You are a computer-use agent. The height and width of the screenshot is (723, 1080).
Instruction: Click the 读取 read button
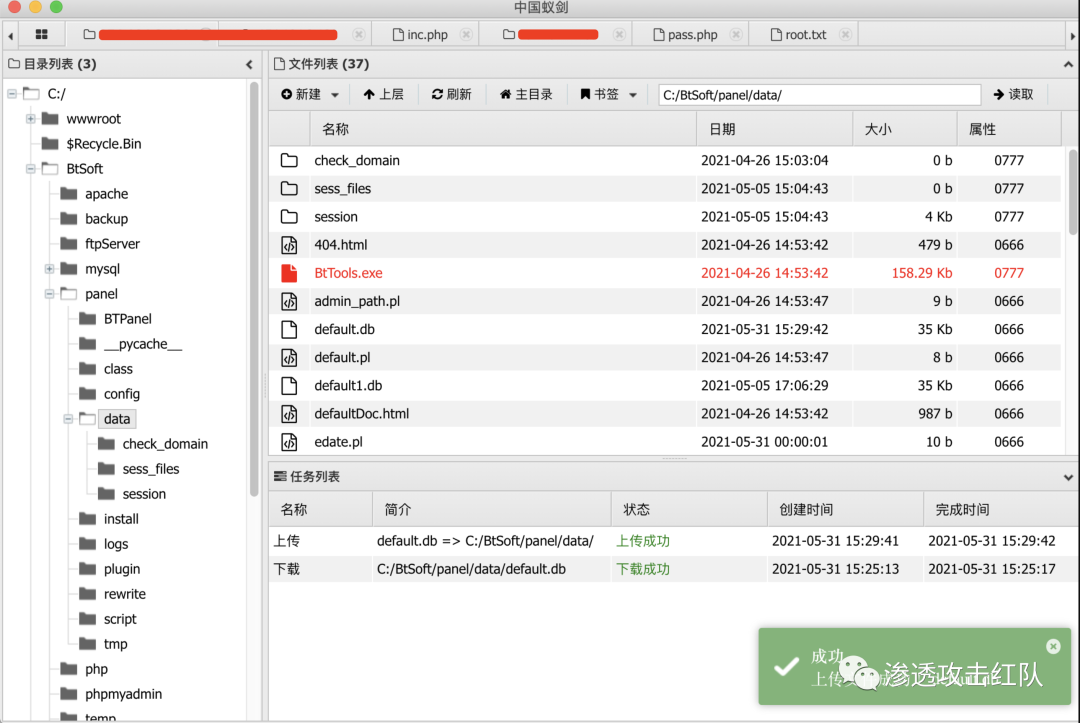1012,94
